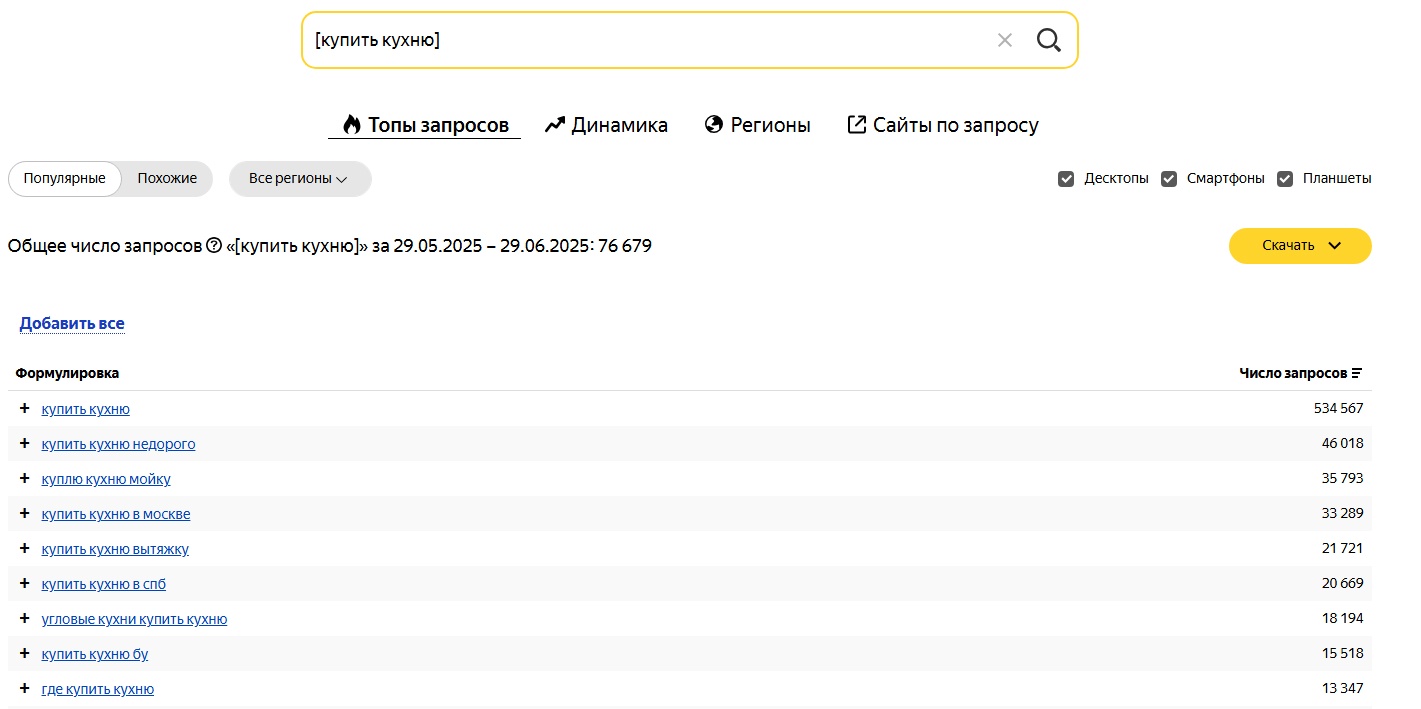
Task: Switch to the Похожие queries view
Action: pyautogui.click(x=167, y=179)
